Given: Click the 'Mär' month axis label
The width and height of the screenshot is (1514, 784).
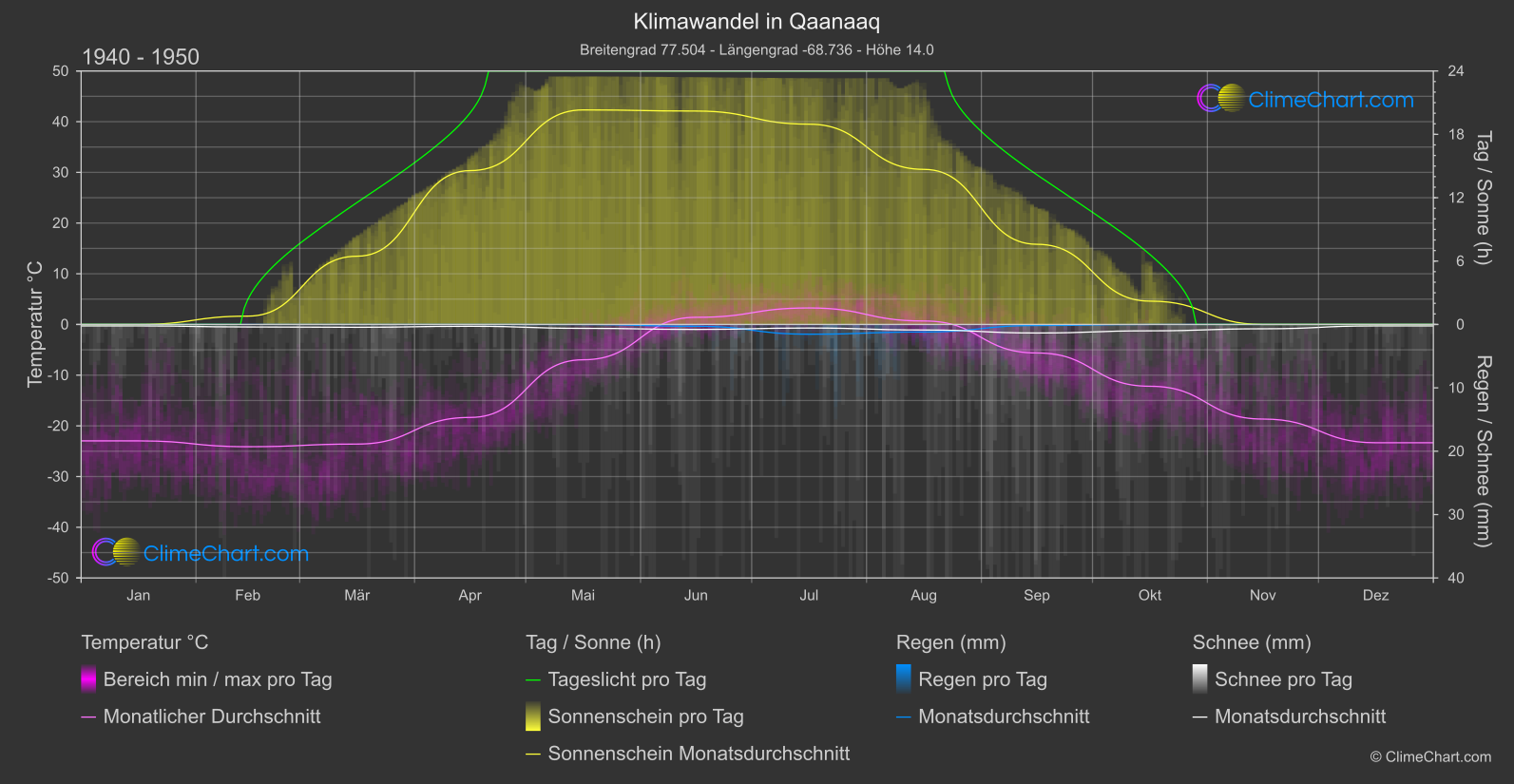Looking at the screenshot, I should pos(357,595).
